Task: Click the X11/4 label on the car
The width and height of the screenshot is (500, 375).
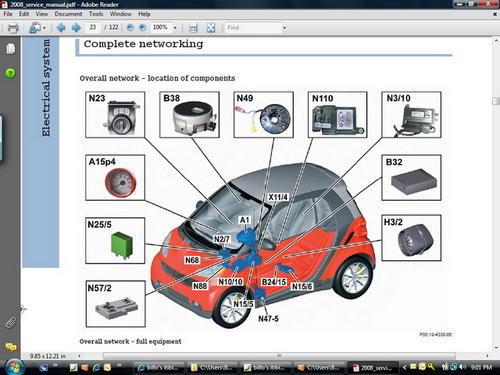Action: 278,197
